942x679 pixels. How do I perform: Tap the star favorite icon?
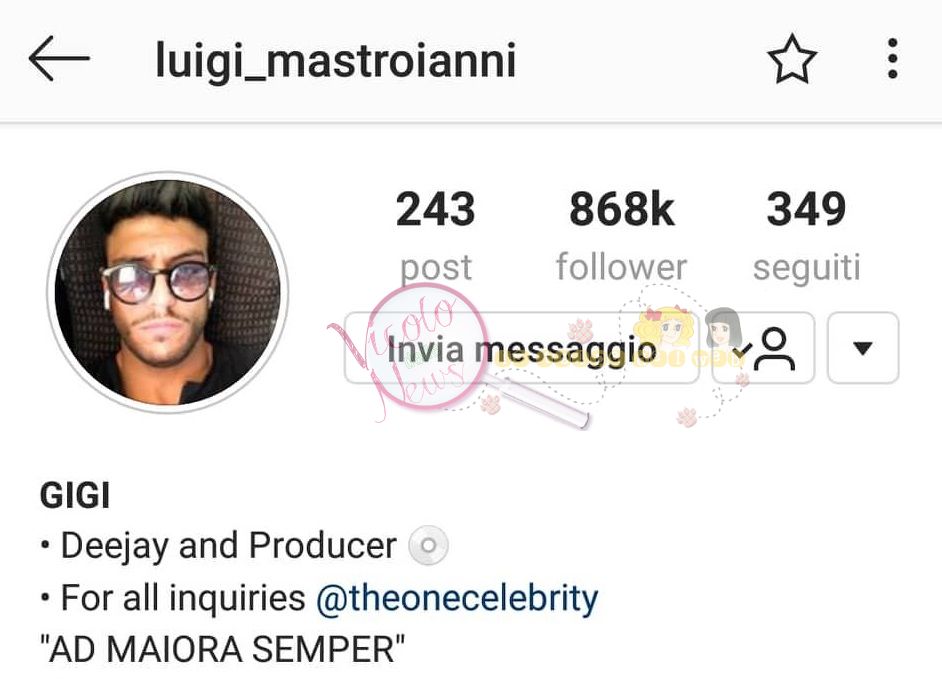(792, 59)
